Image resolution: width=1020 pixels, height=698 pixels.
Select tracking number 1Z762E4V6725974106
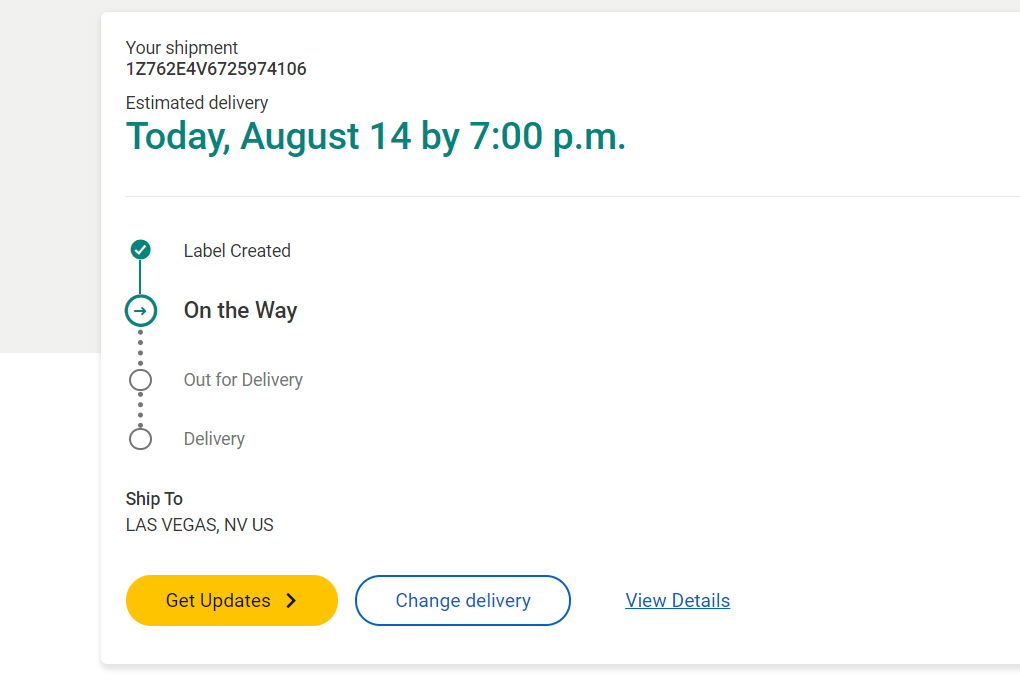[x=216, y=69]
